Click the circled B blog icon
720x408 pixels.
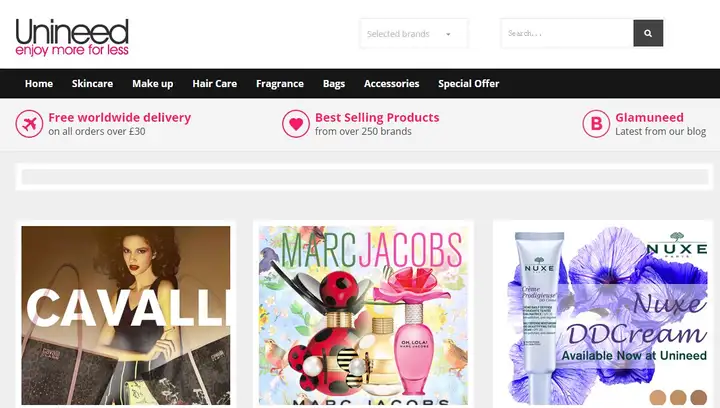point(596,124)
